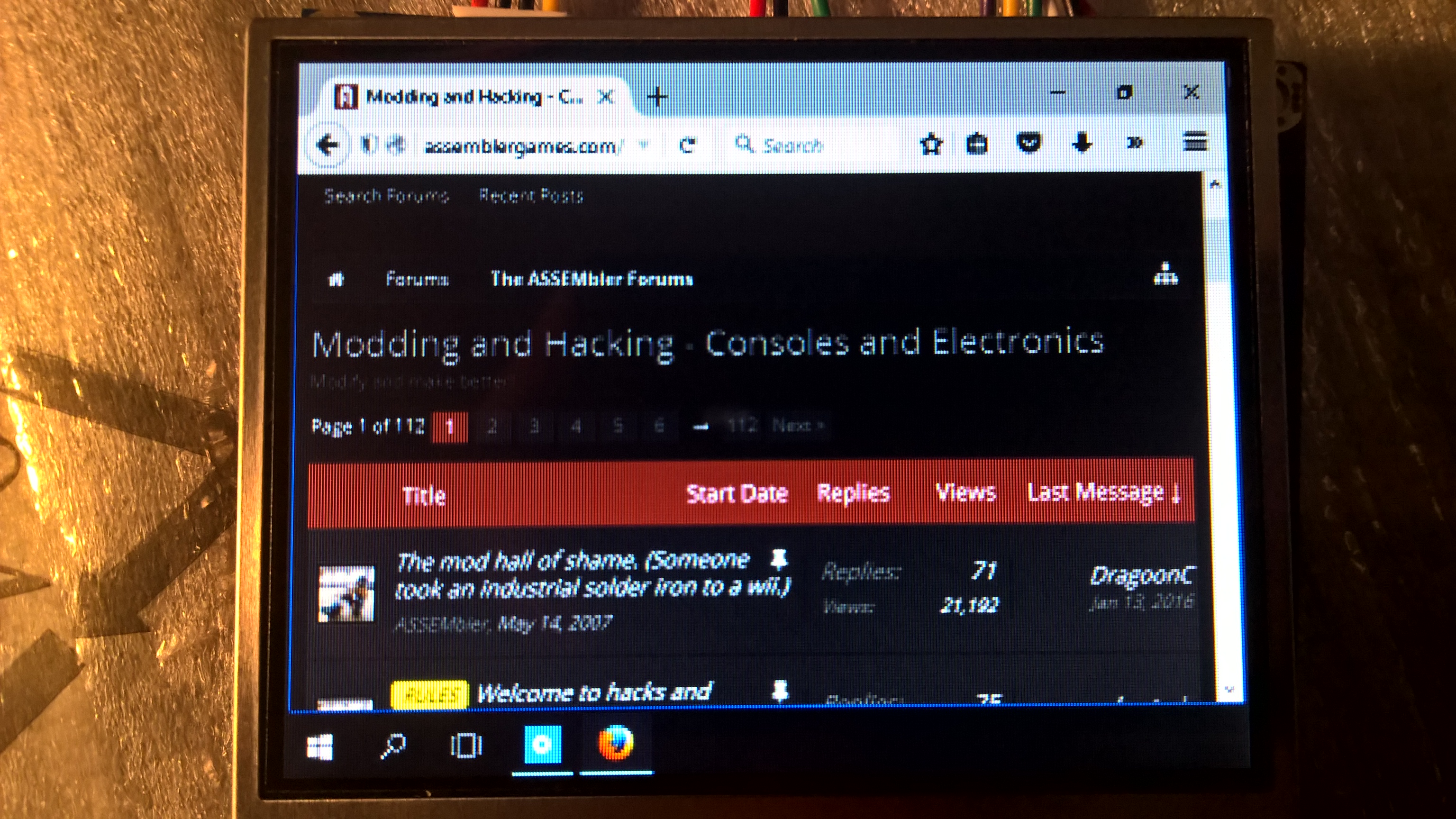
Task: Open the Firefox hamburger menu
Action: [1195, 141]
